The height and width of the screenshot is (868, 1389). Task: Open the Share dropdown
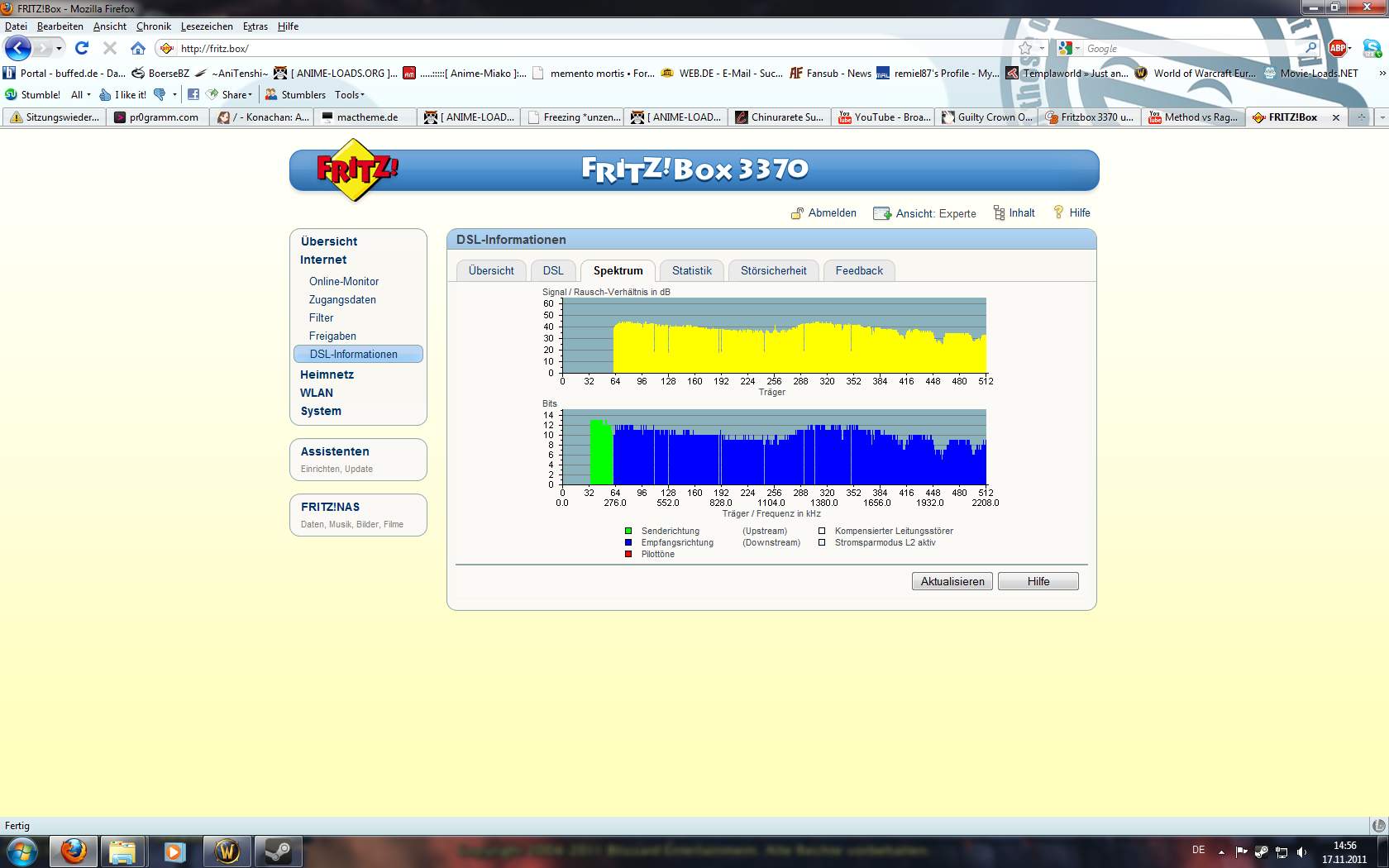pos(237,94)
